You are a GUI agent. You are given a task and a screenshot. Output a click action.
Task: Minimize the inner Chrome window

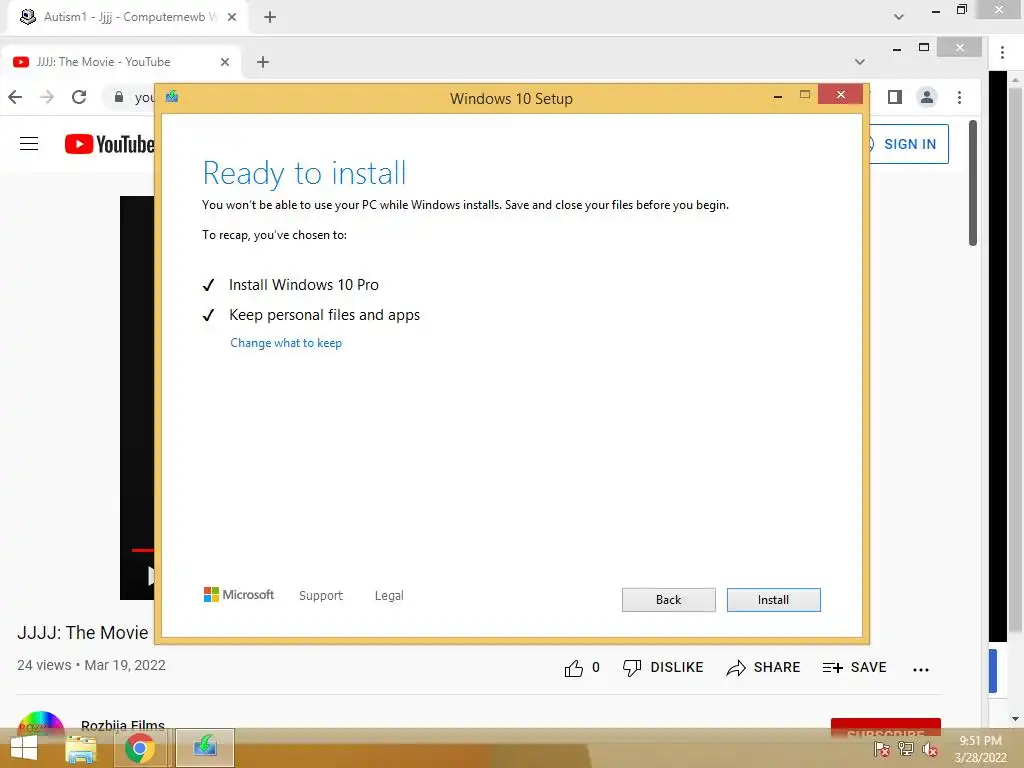(897, 49)
